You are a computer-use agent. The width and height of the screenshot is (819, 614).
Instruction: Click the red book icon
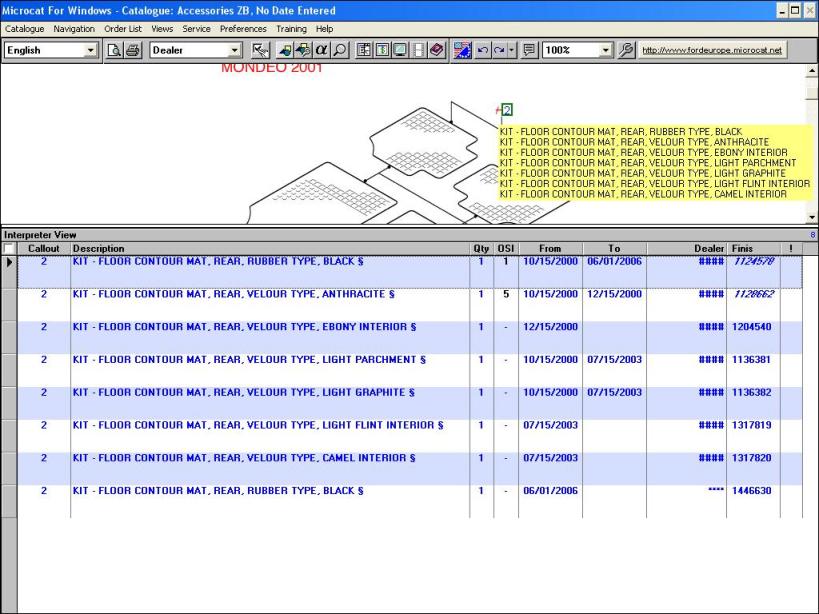pos(437,50)
